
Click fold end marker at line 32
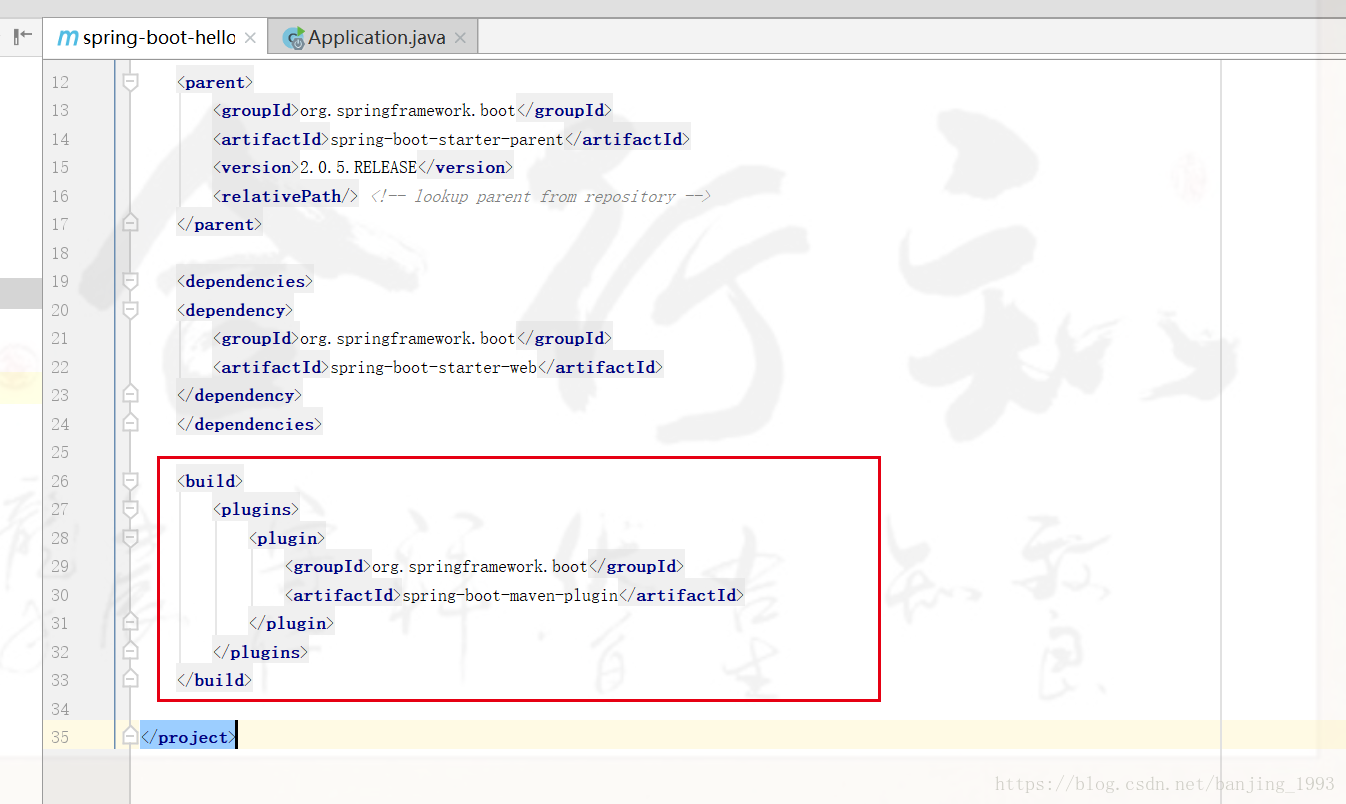pyautogui.click(x=130, y=652)
